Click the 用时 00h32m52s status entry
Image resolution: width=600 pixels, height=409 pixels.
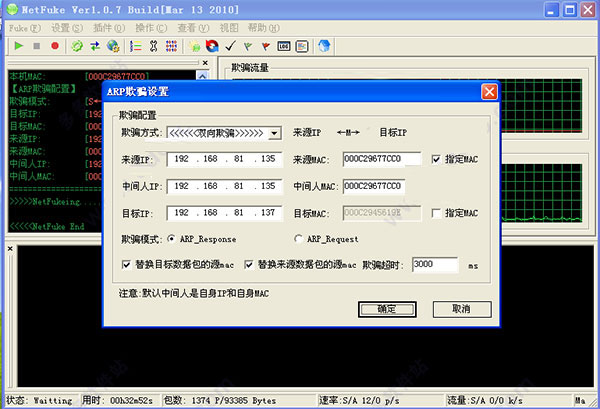tap(117, 401)
